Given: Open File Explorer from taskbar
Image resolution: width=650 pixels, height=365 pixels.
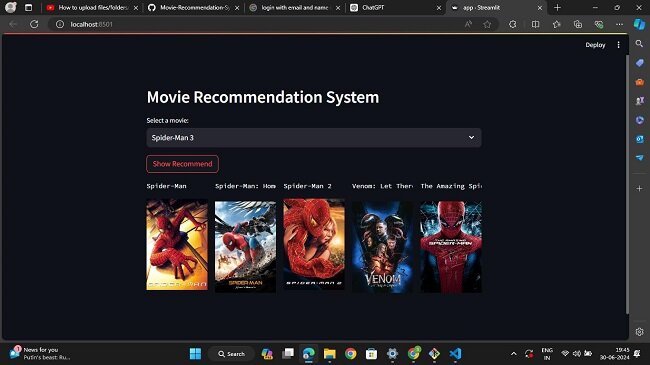Looking at the screenshot, I should coord(330,353).
